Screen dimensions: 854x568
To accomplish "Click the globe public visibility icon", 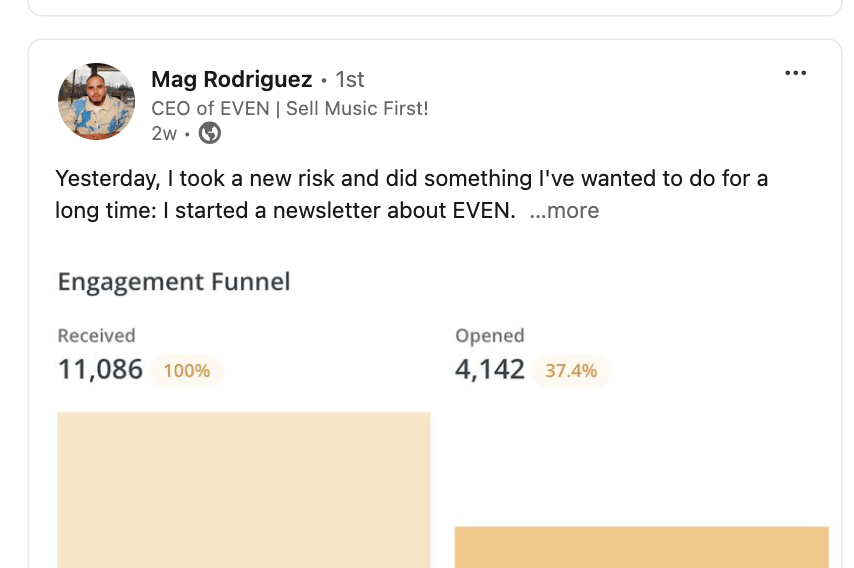I will pos(210,133).
